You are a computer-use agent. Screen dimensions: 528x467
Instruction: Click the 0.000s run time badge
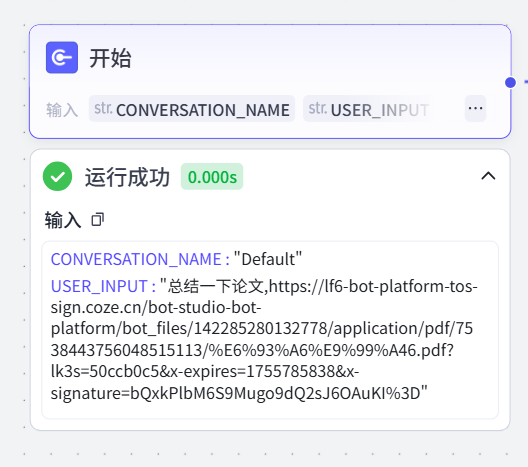[212, 177]
